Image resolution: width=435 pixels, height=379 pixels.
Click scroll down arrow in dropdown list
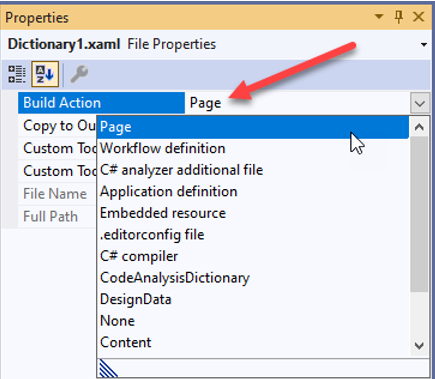pos(419,346)
